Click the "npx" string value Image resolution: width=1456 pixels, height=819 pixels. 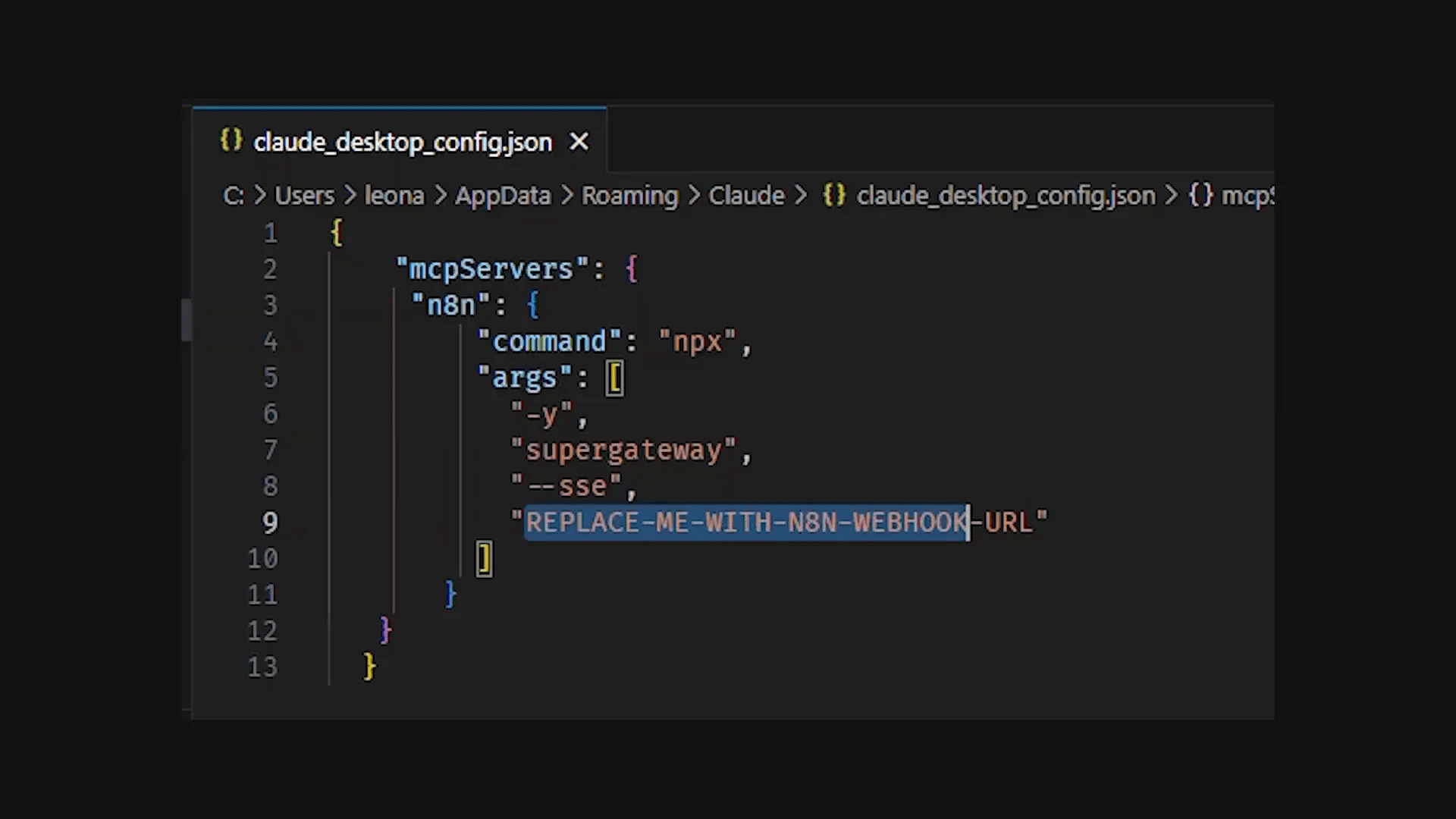pos(698,342)
